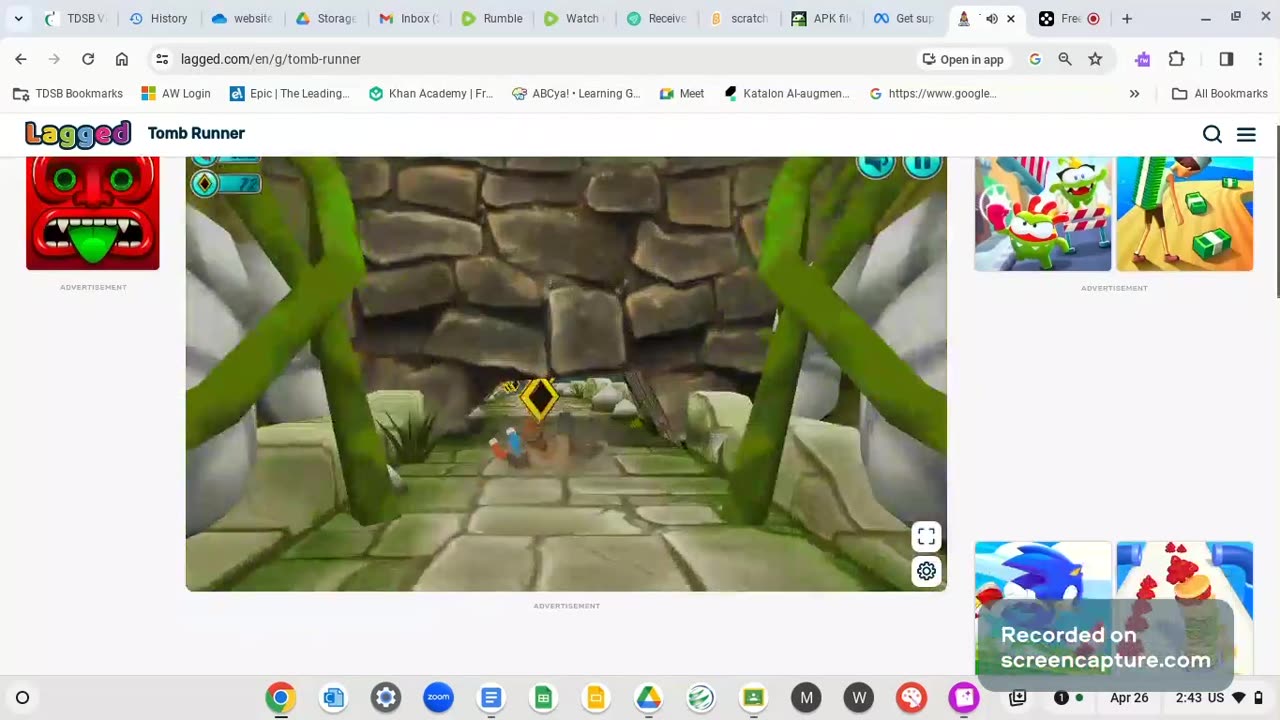Click the Google icon in the address bar
The width and height of the screenshot is (1280, 720).
point(1035,59)
